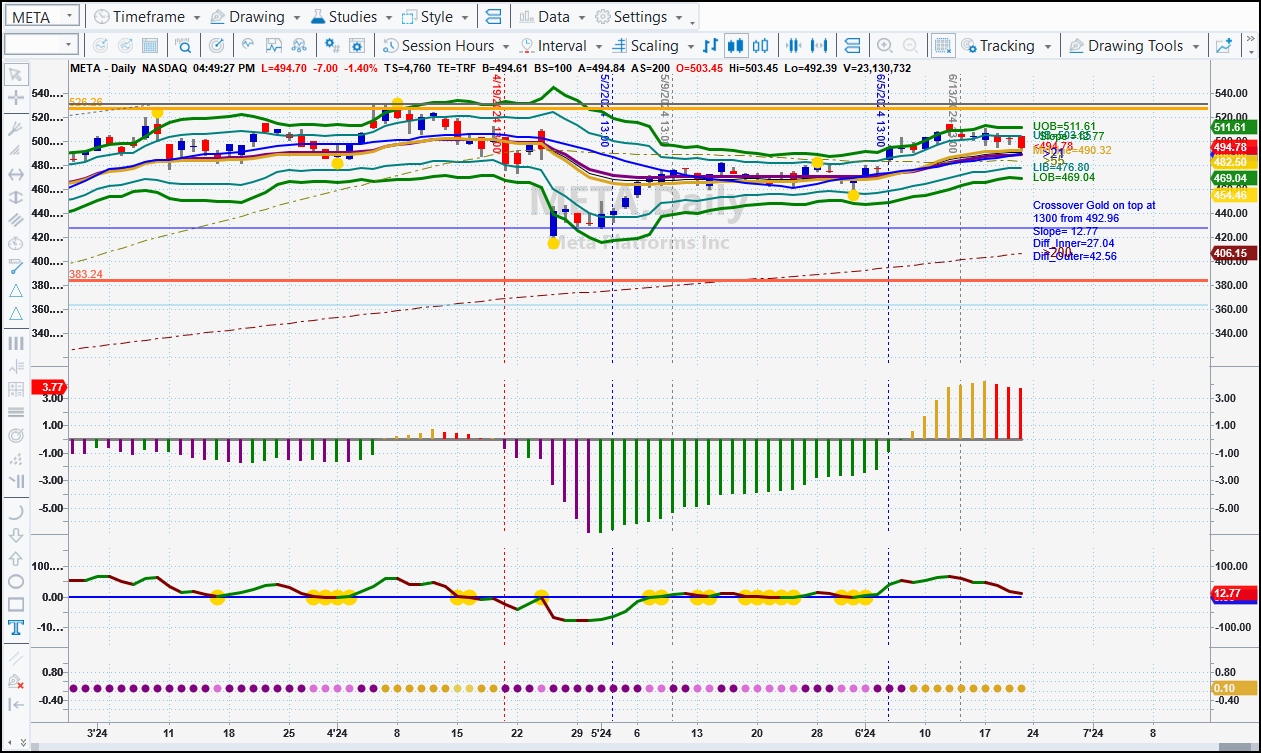Screen dimensions: 1261x753
Task: Open the empty combo box dropdown arrow
Action: (x=69, y=45)
